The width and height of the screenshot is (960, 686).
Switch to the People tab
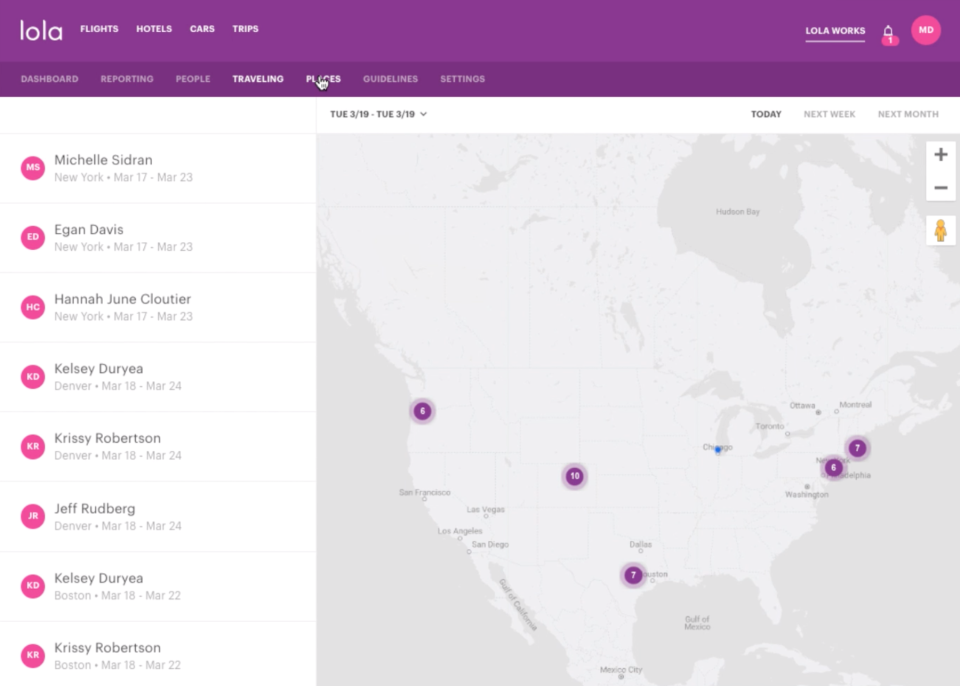tap(193, 79)
